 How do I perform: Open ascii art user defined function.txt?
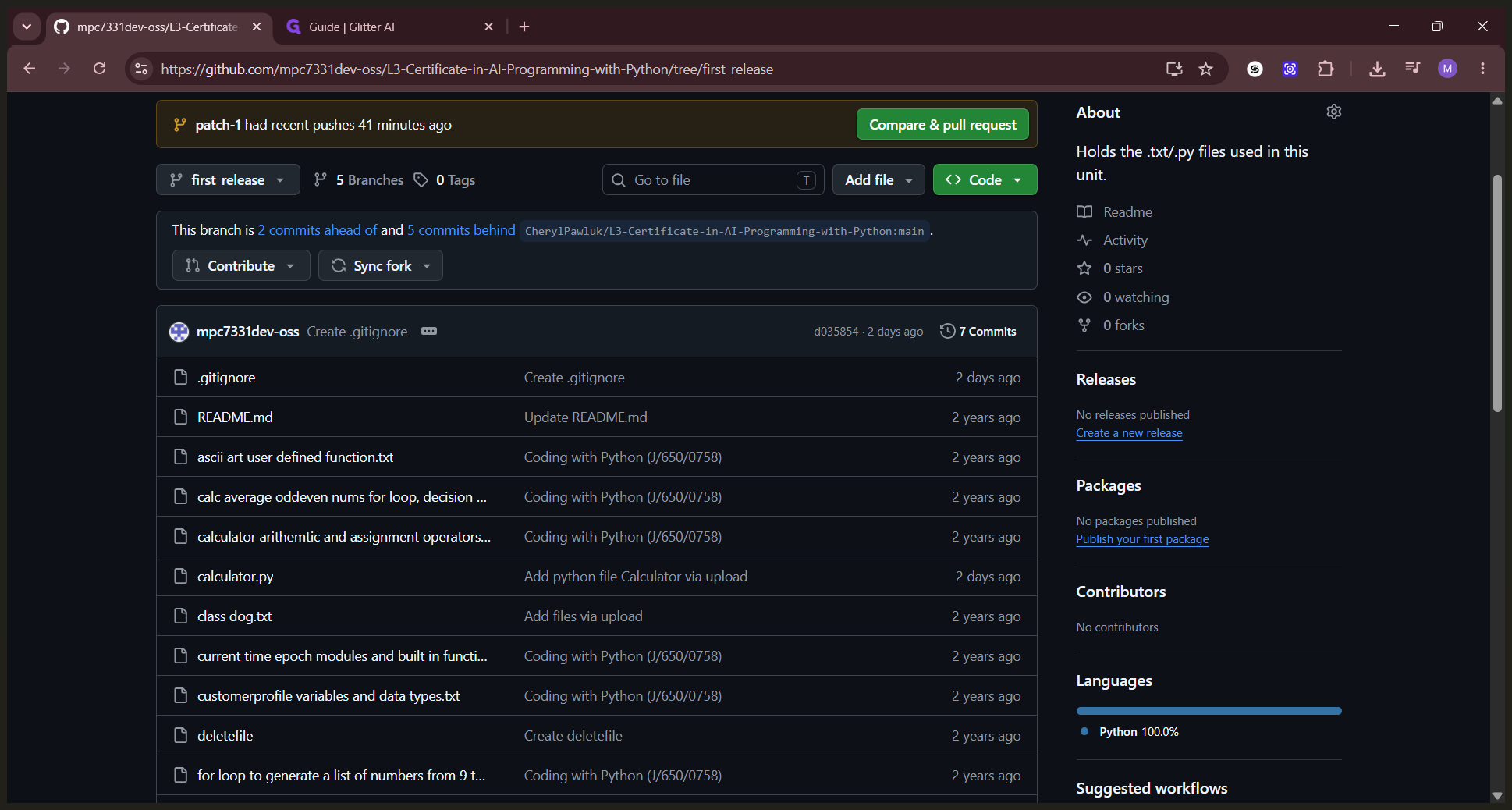[x=295, y=457]
